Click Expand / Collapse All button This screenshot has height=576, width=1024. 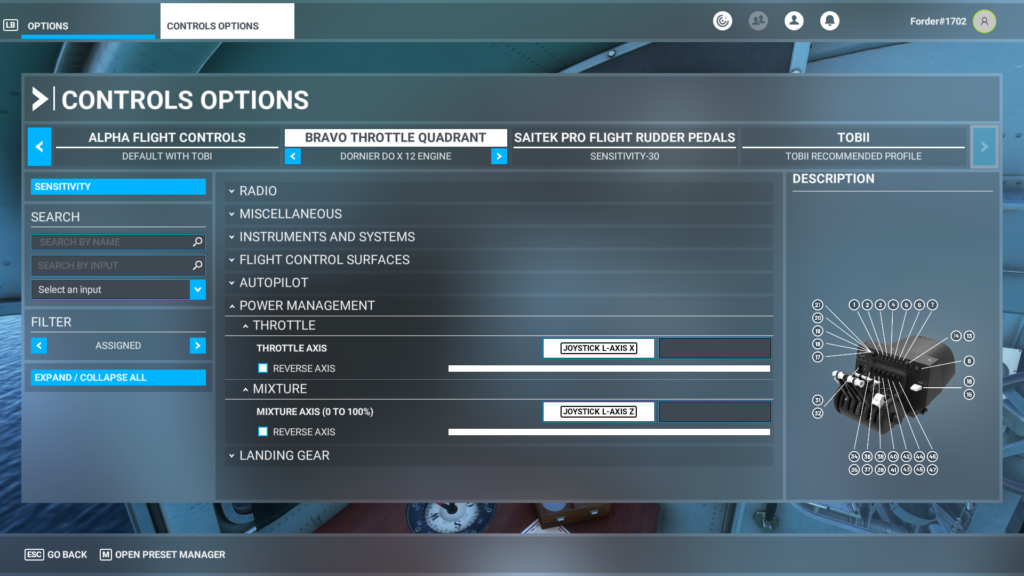coord(118,377)
